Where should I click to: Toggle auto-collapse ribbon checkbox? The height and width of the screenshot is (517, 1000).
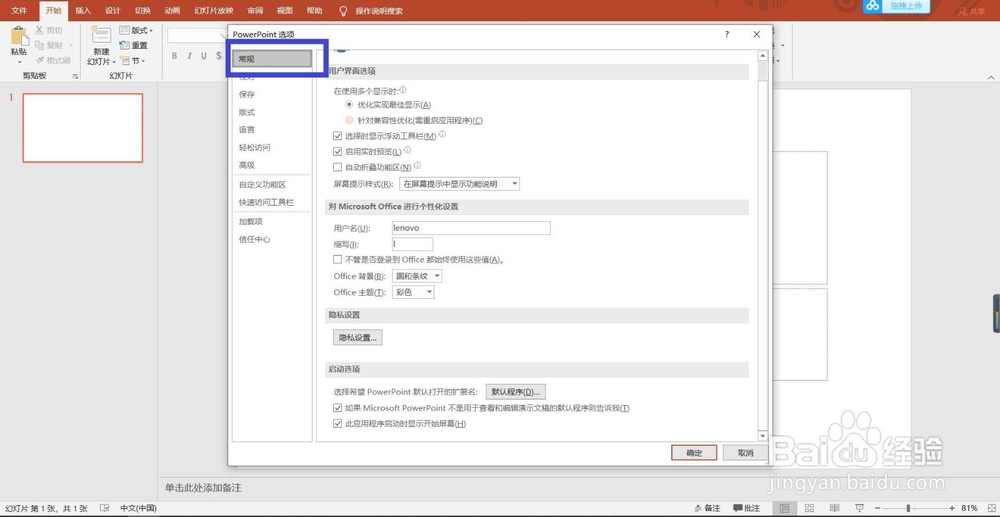coord(338,167)
